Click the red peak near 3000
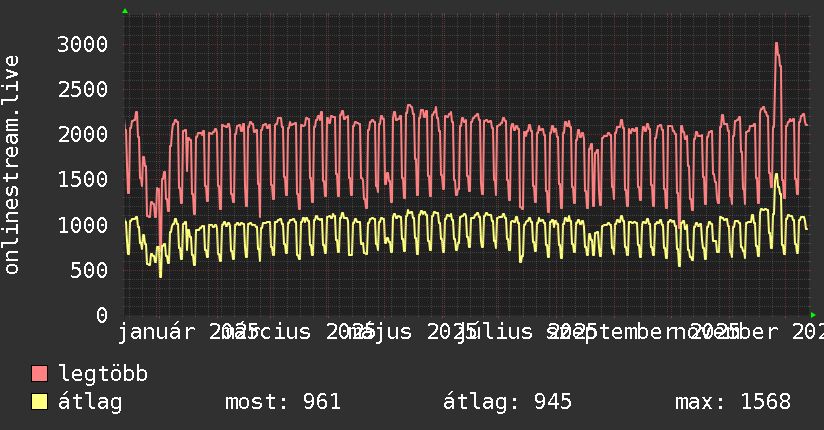The image size is (824, 430). coord(776,45)
